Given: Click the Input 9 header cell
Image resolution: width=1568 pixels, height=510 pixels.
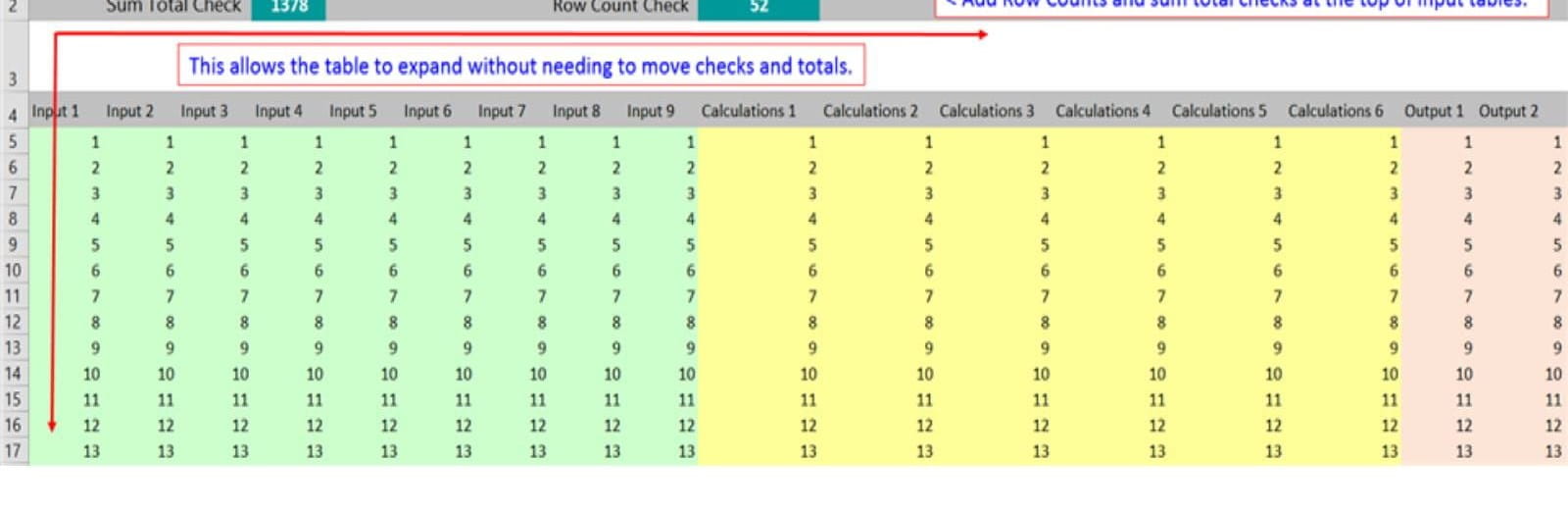Looking at the screenshot, I should [651, 112].
